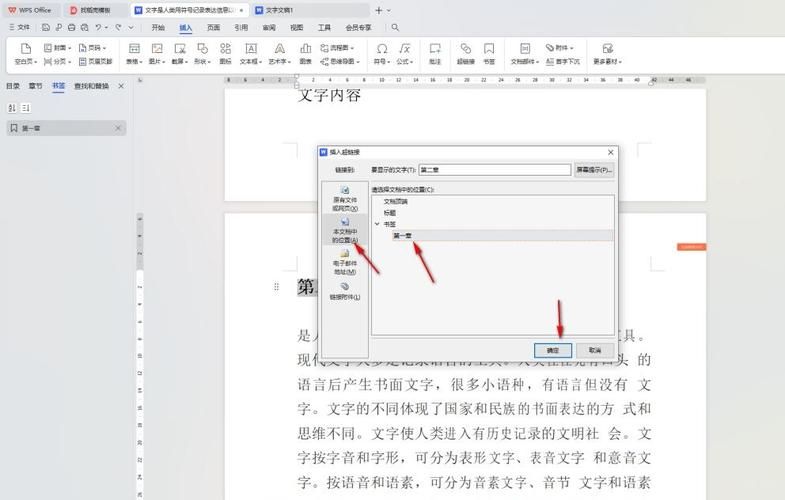Screen dimensions: 785x500
Task: Open the 页码 page number dropdown
Action: (x=93, y=48)
